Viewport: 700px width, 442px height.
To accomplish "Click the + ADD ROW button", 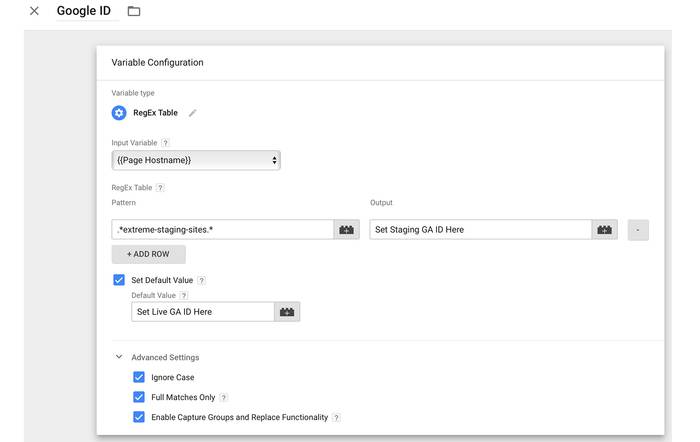I will pos(148,254).
